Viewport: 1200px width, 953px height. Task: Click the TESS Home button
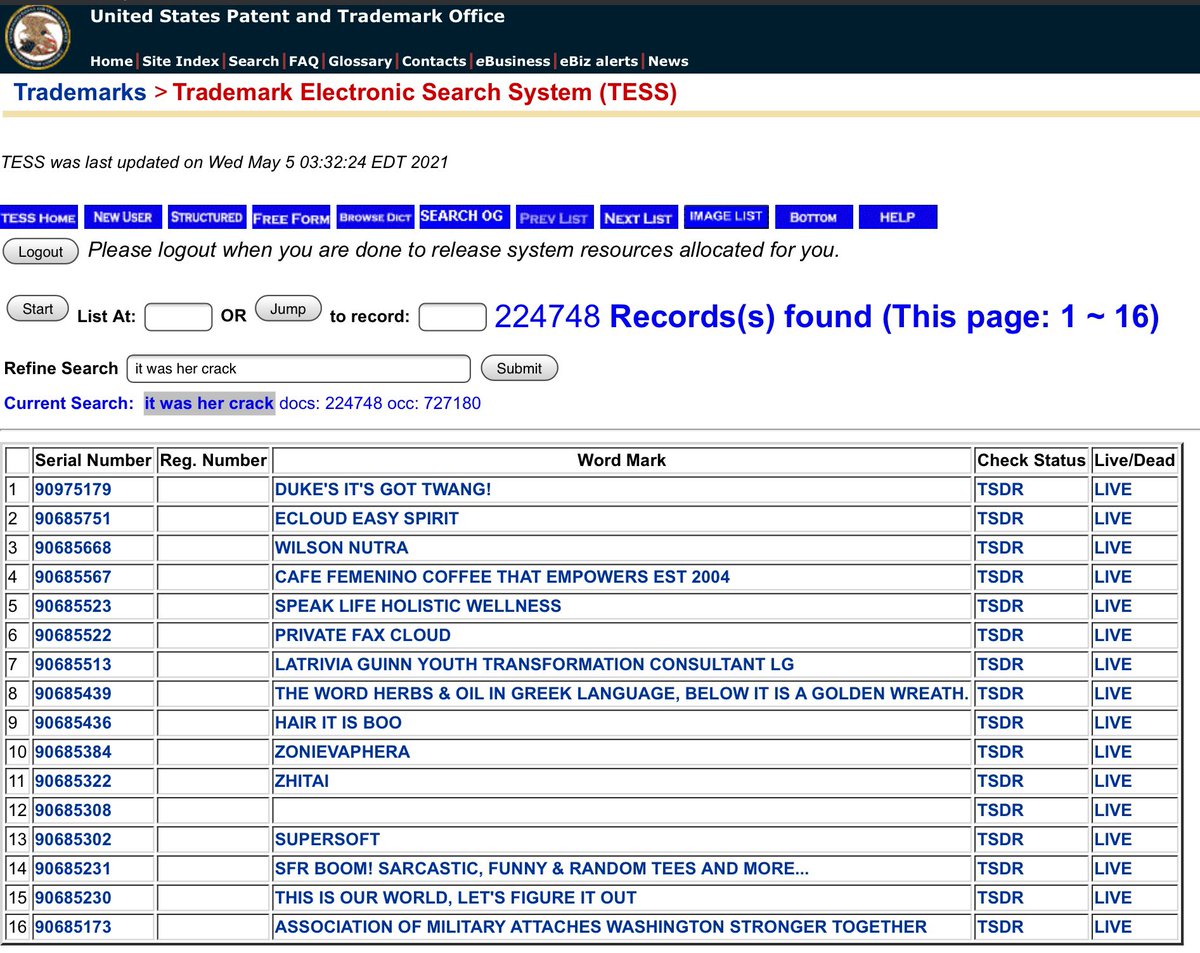click(38, 218)
